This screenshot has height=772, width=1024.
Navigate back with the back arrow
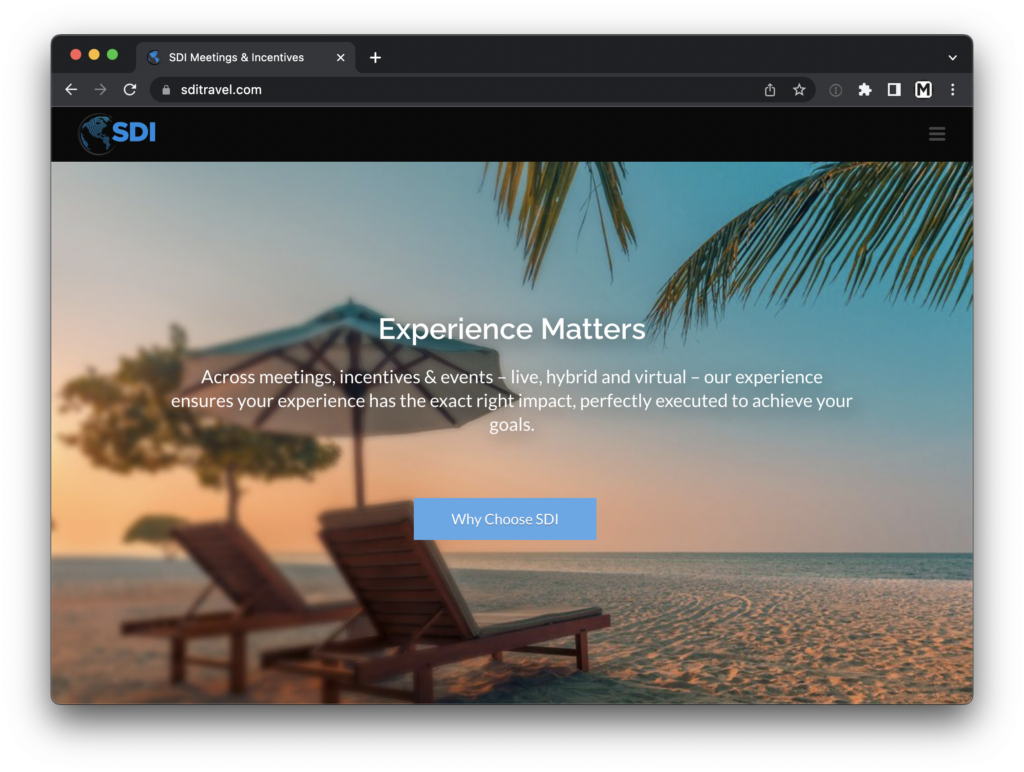point(70,89)
